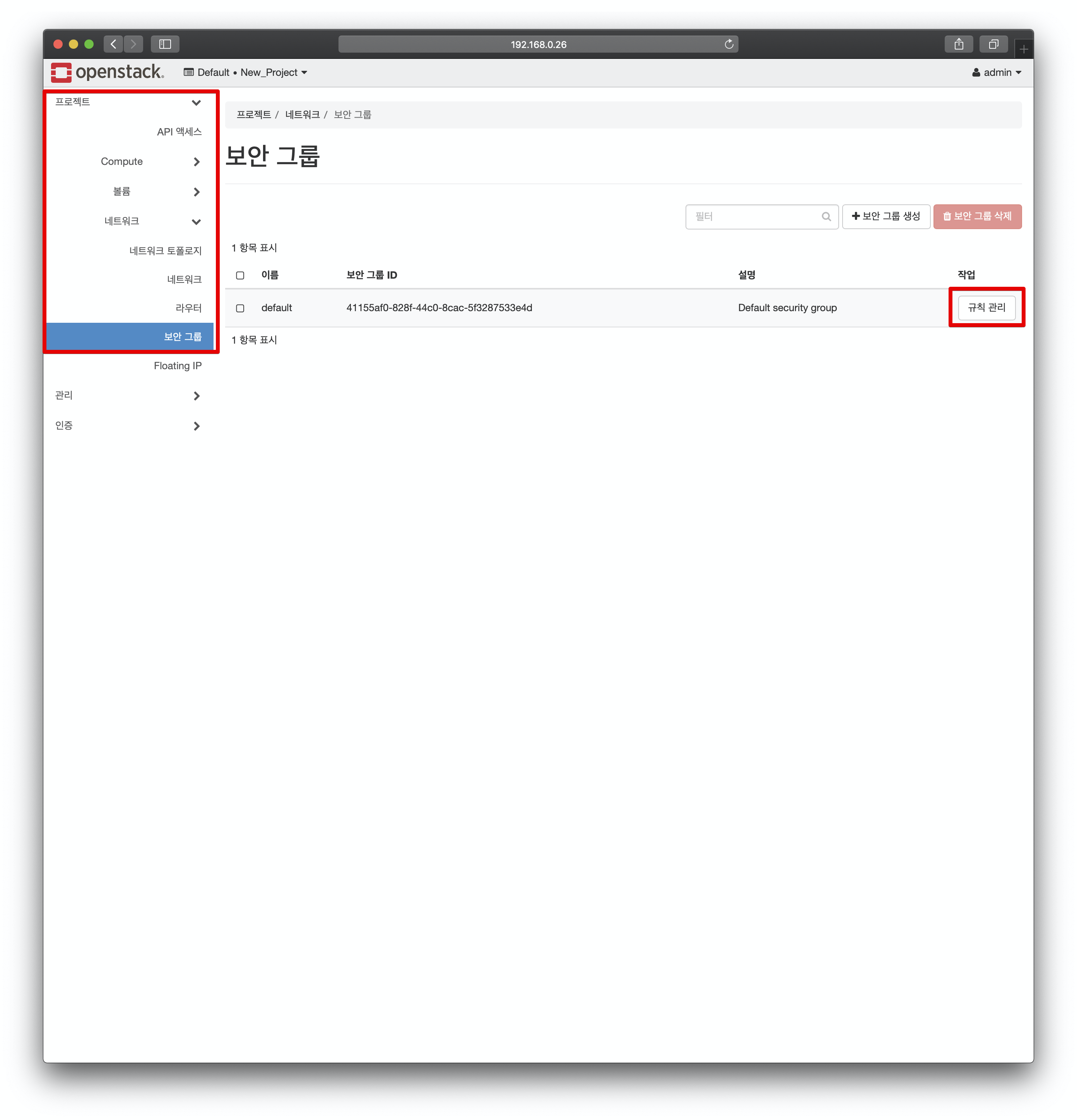The image size is (1077, 1120).
Task: Check the default security group checkbox
Action: pos(240,308)
